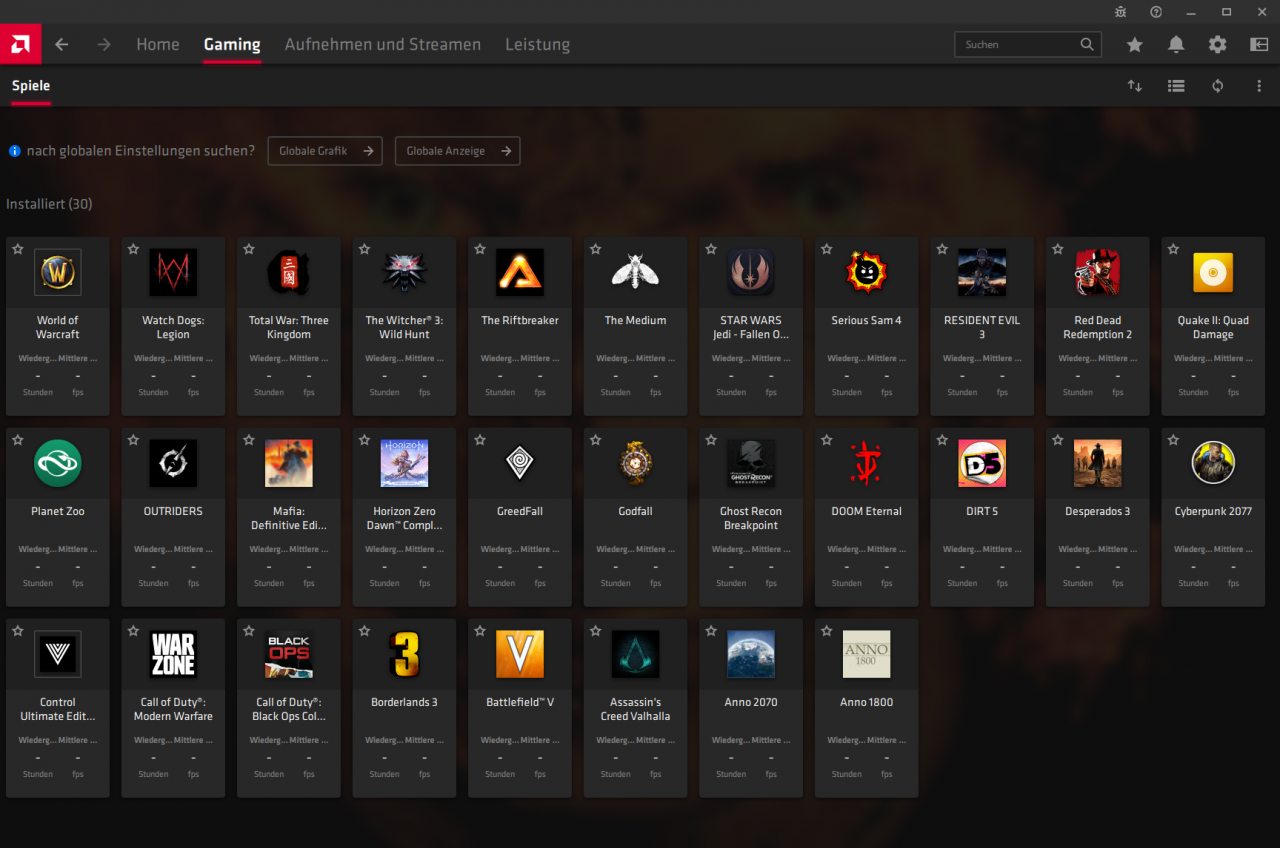Open the Assassin's Creed Valhalla icon
The height and width of the screenshot is (848, 1280).
click(x=636, y=654)
